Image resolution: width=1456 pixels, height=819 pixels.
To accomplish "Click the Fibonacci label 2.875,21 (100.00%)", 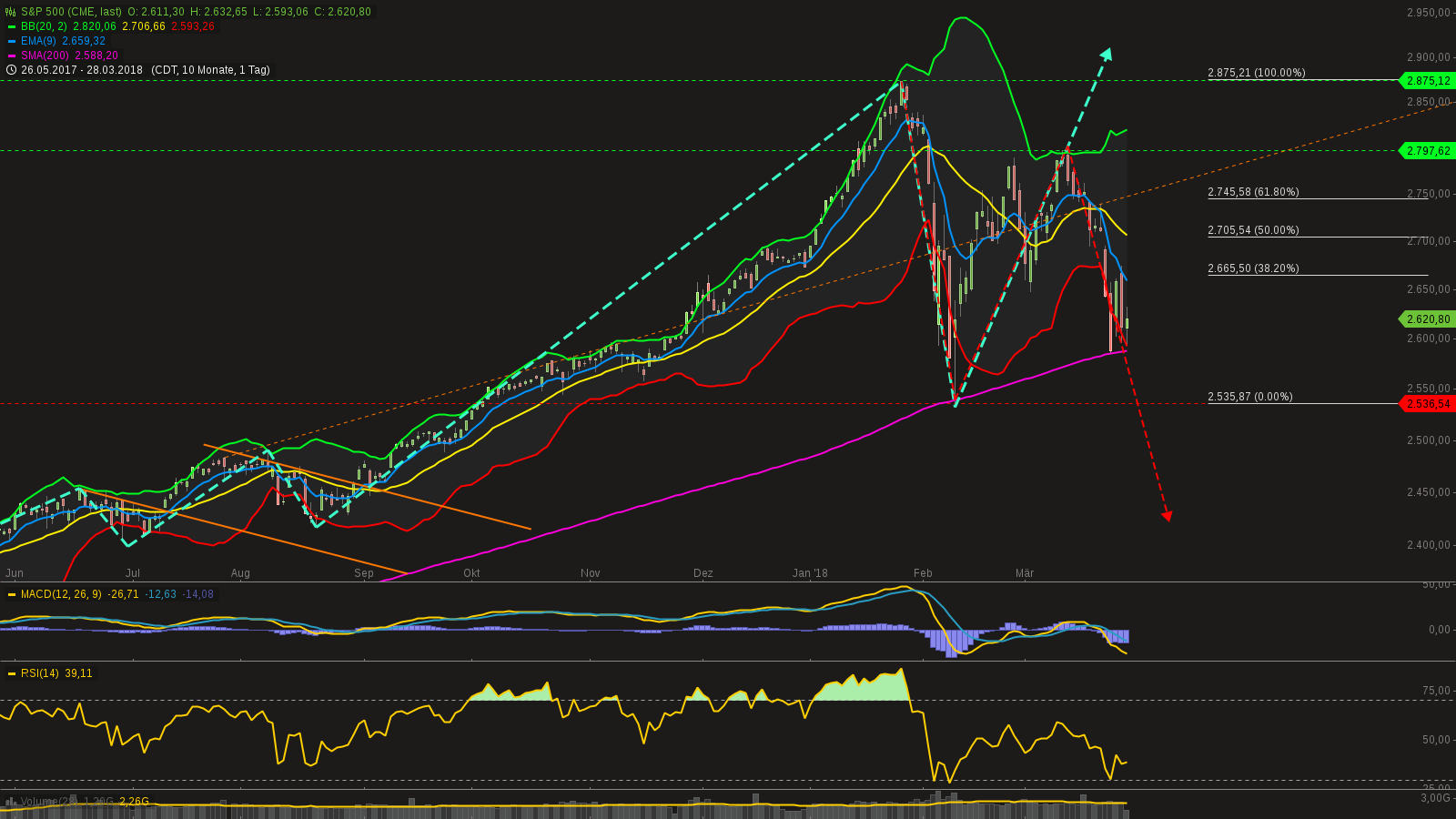I will pos(1257,73).
